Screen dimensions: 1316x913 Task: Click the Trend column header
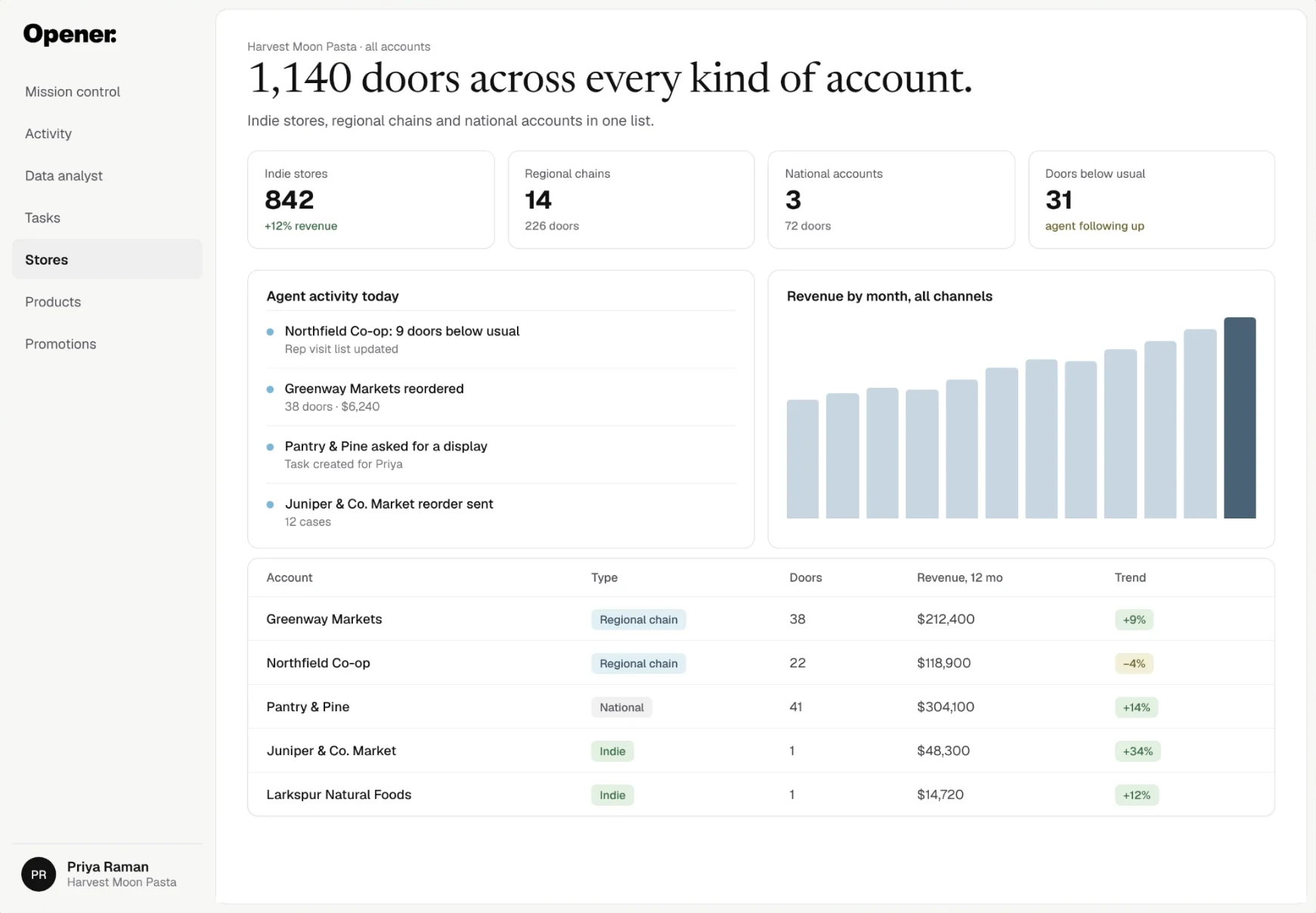coord(1130,577)
